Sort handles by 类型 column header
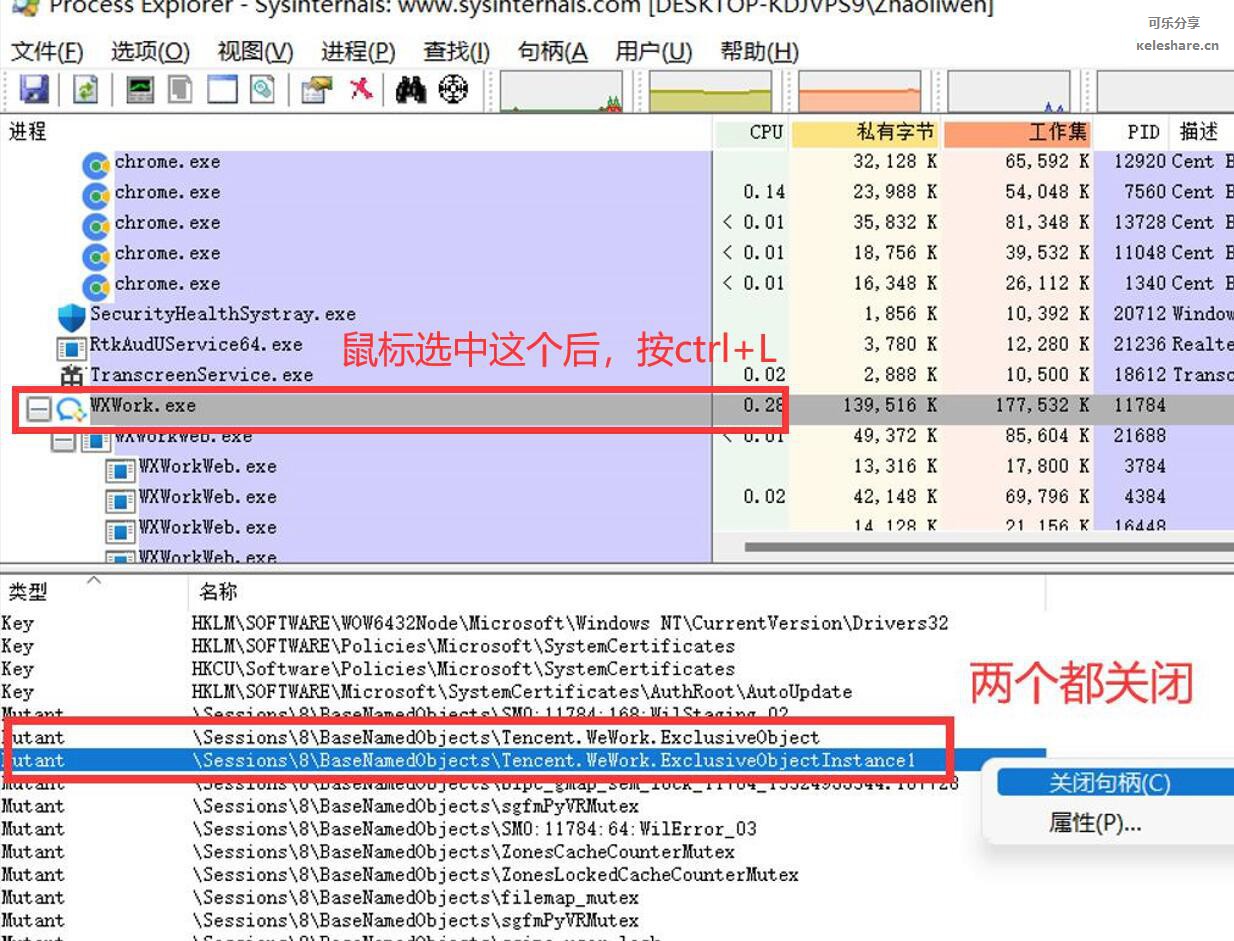 click(93, 591)
